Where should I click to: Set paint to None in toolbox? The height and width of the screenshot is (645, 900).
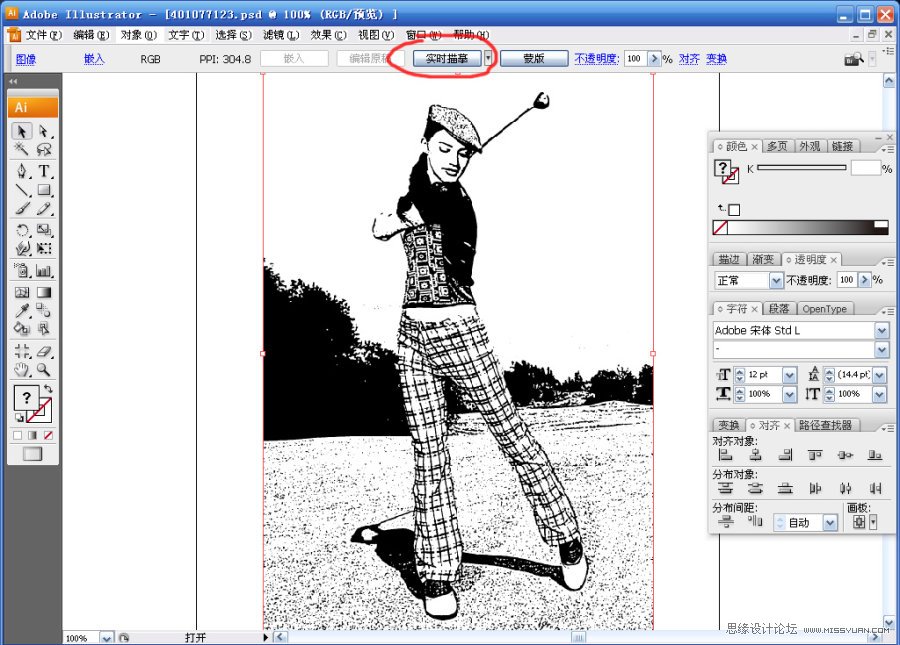click(48, 435)
